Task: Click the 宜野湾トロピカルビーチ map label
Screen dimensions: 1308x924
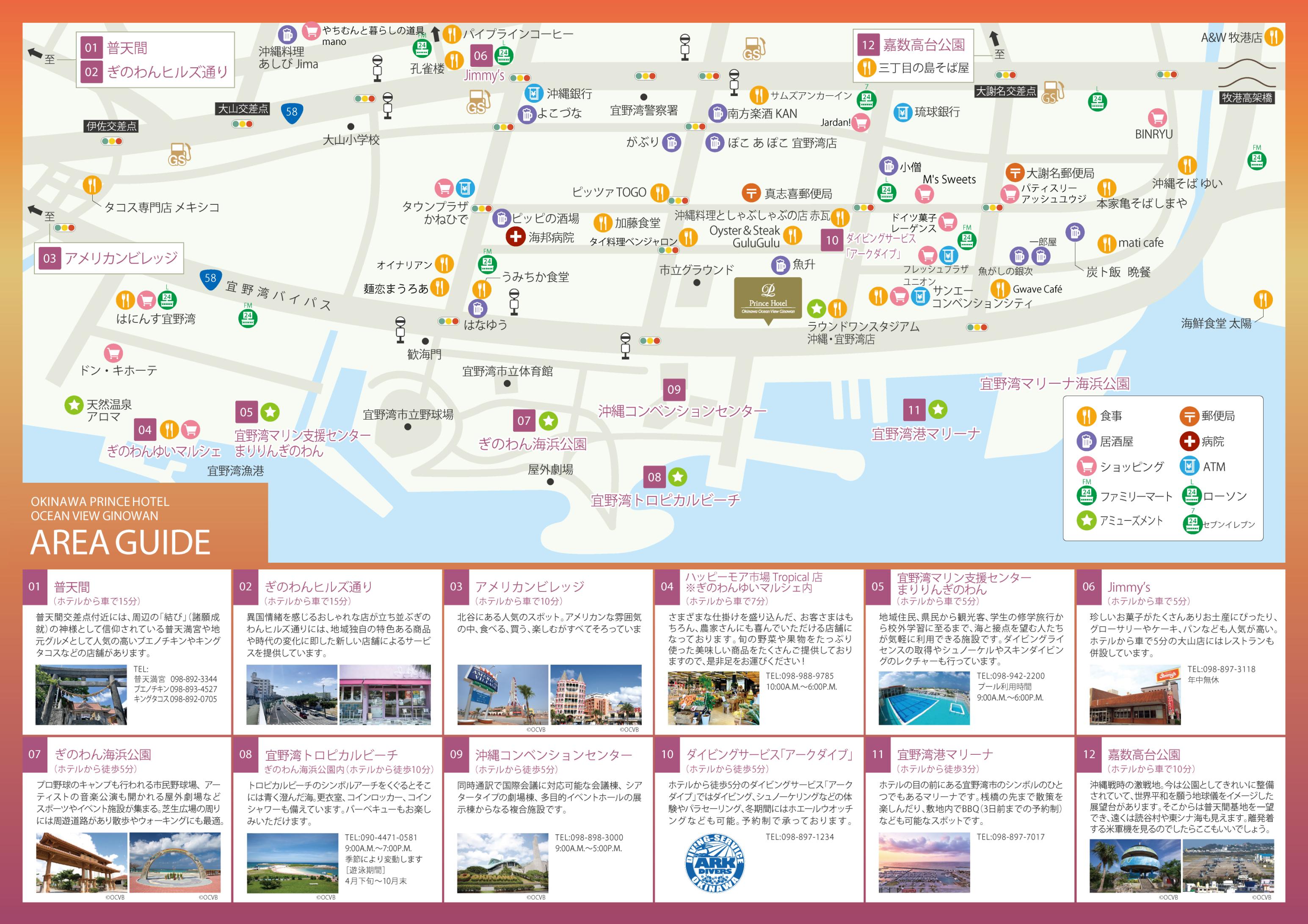Action: pyautogui.click(x=665, y=500)
